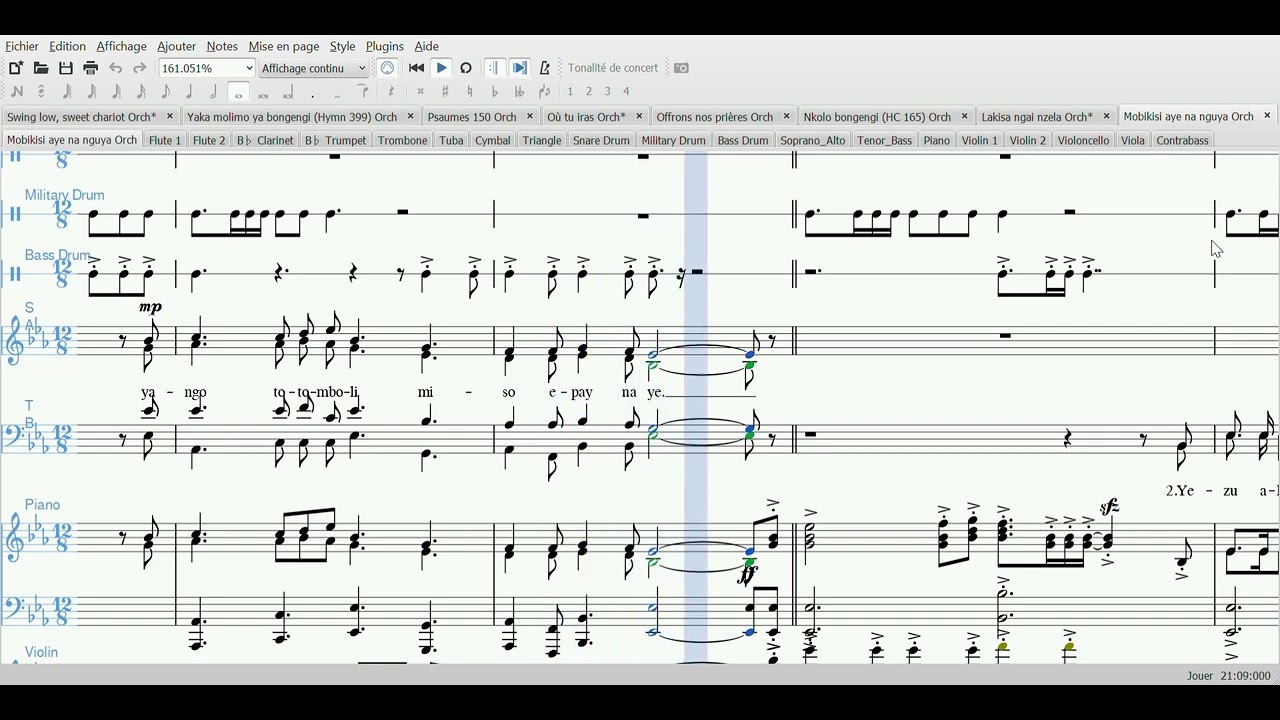Select voice 1 button
Viewport: 1280px width, 720px height.
tap(570, 92)
